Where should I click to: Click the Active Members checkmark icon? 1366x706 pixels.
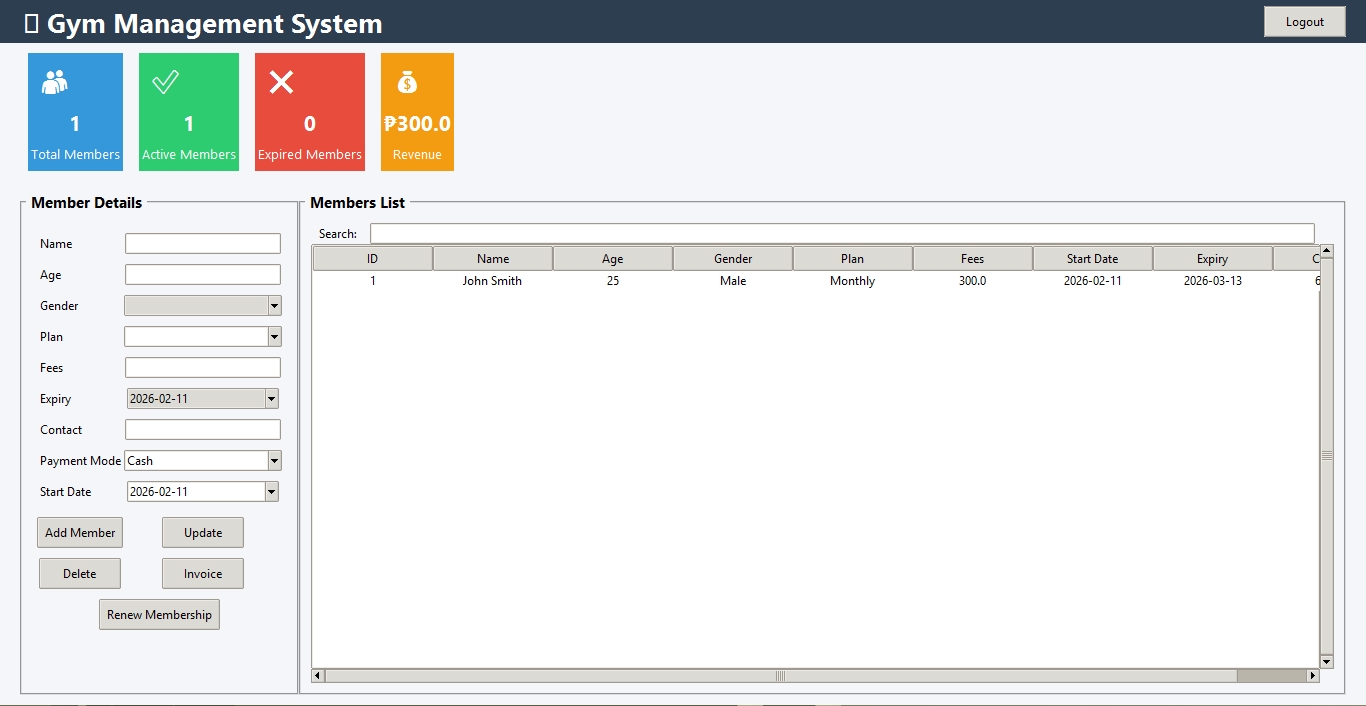165,82
